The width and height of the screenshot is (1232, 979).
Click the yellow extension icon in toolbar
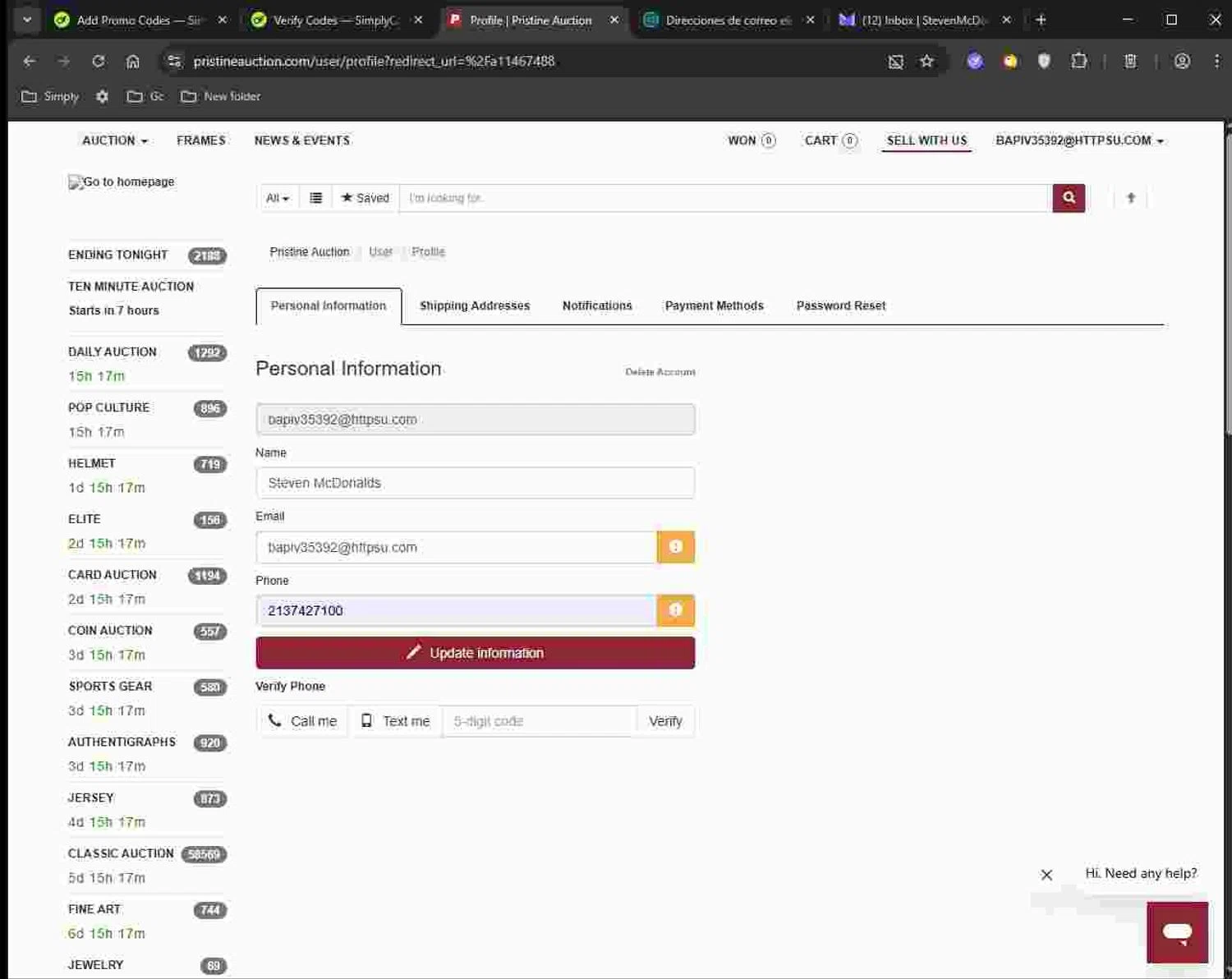coord(1009,62)
